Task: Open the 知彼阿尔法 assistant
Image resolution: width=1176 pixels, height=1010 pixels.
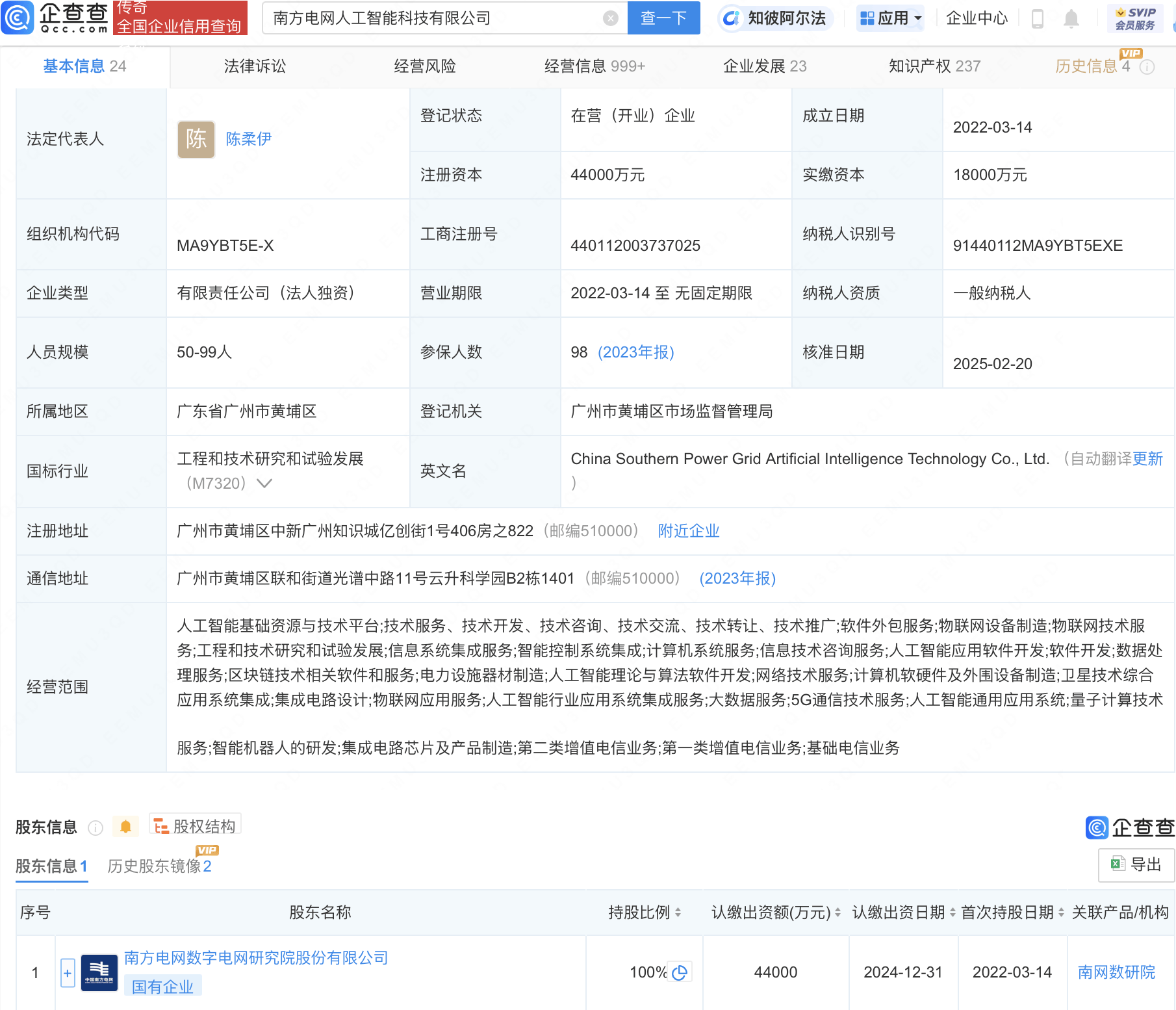Action: click(775, 18)
